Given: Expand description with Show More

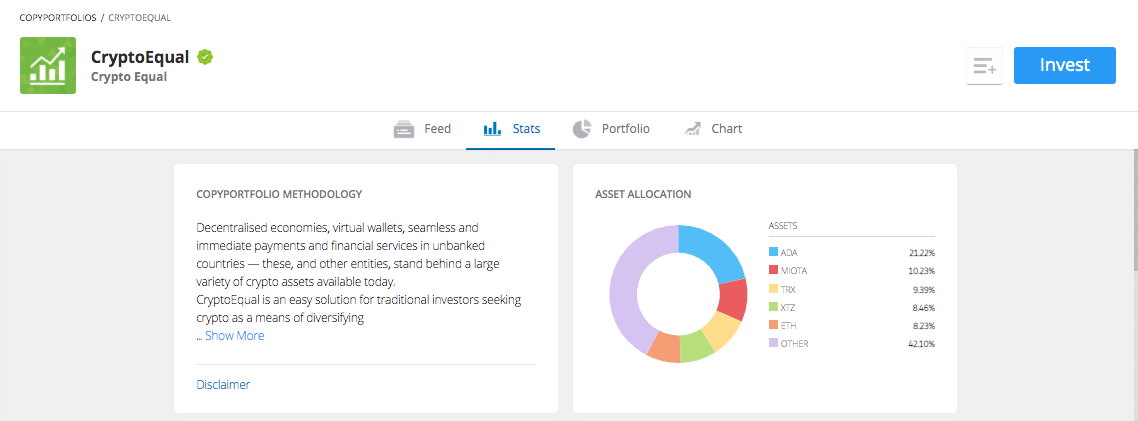Looking at the screenshot, I should [234, 336].
